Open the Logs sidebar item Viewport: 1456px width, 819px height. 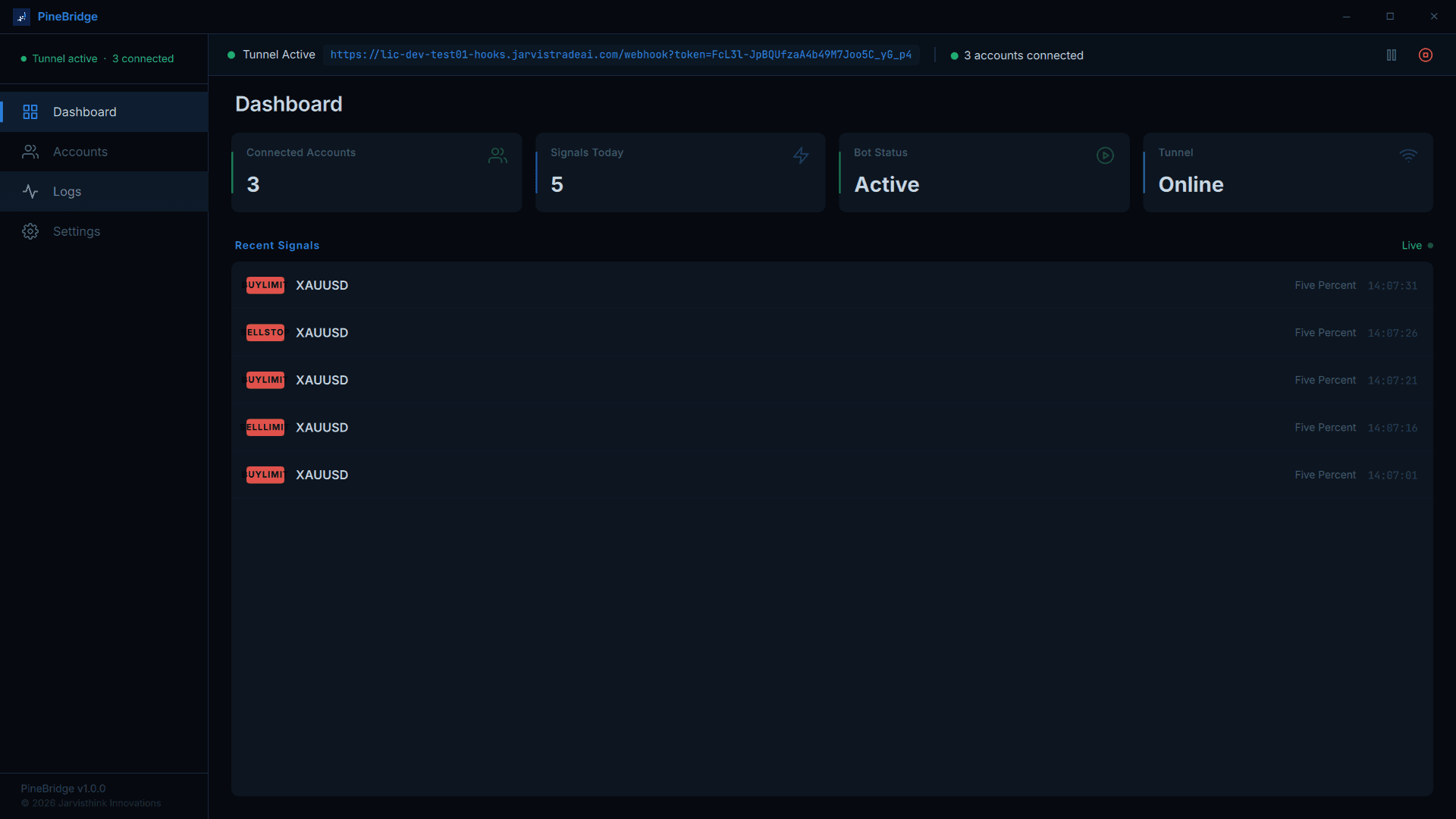104,192
